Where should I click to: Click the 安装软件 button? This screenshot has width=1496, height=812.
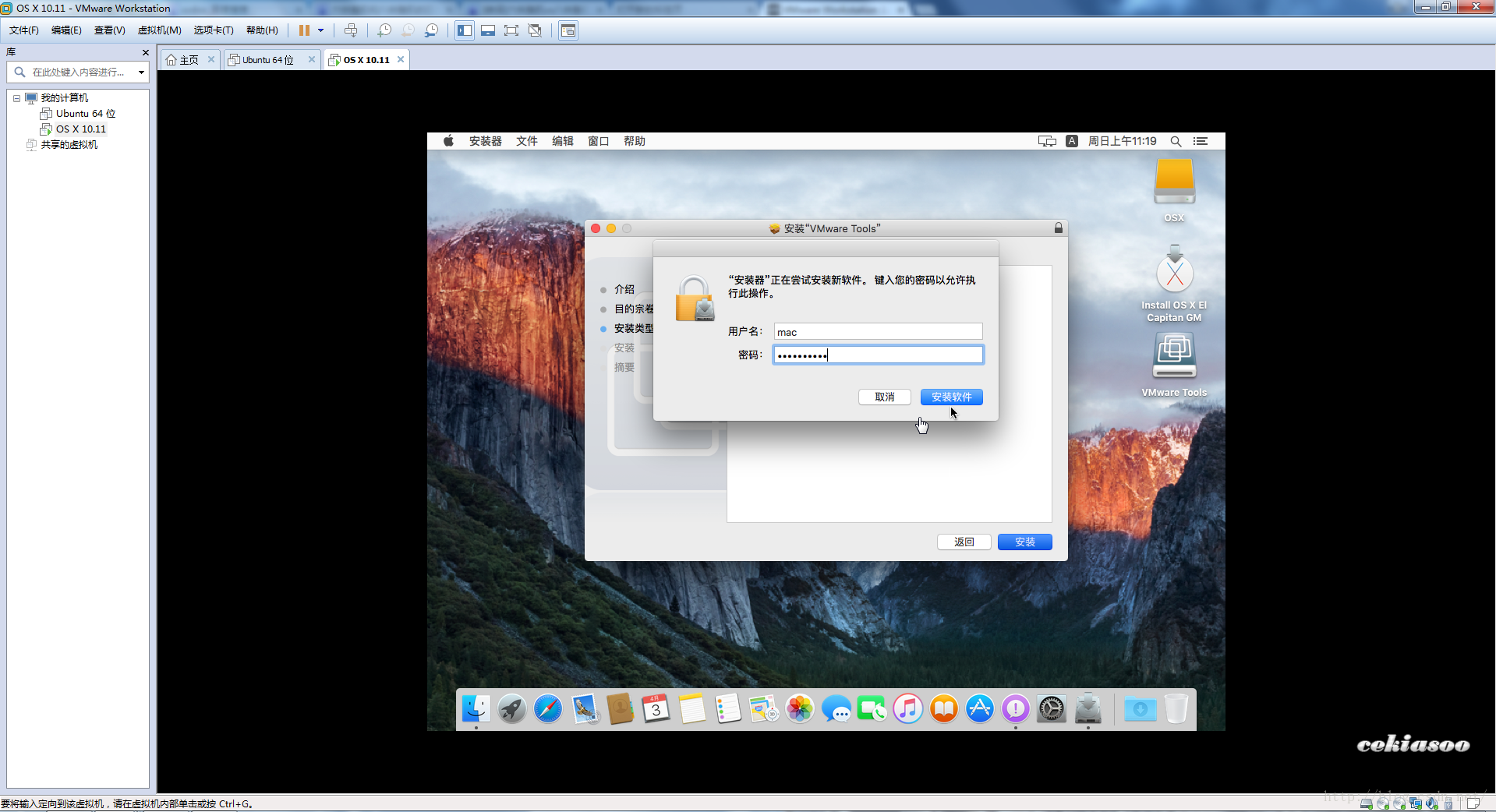tap(951, 397)
